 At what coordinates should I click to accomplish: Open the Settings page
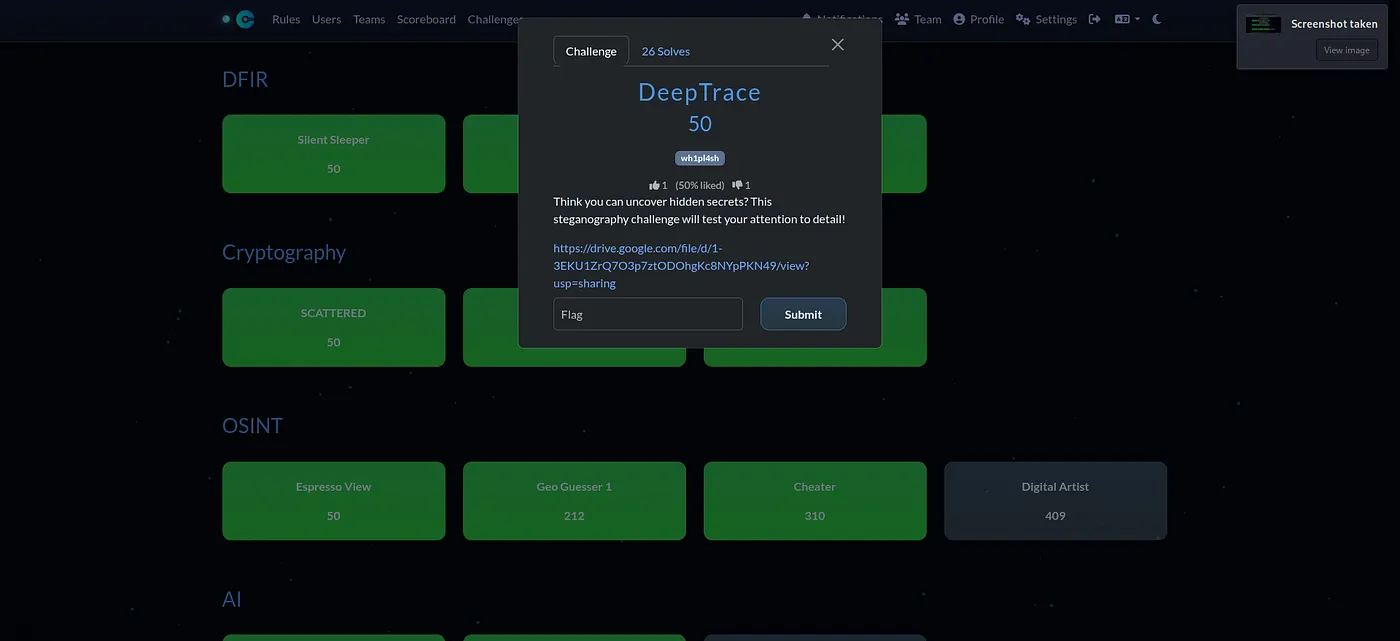(1046, 19)
